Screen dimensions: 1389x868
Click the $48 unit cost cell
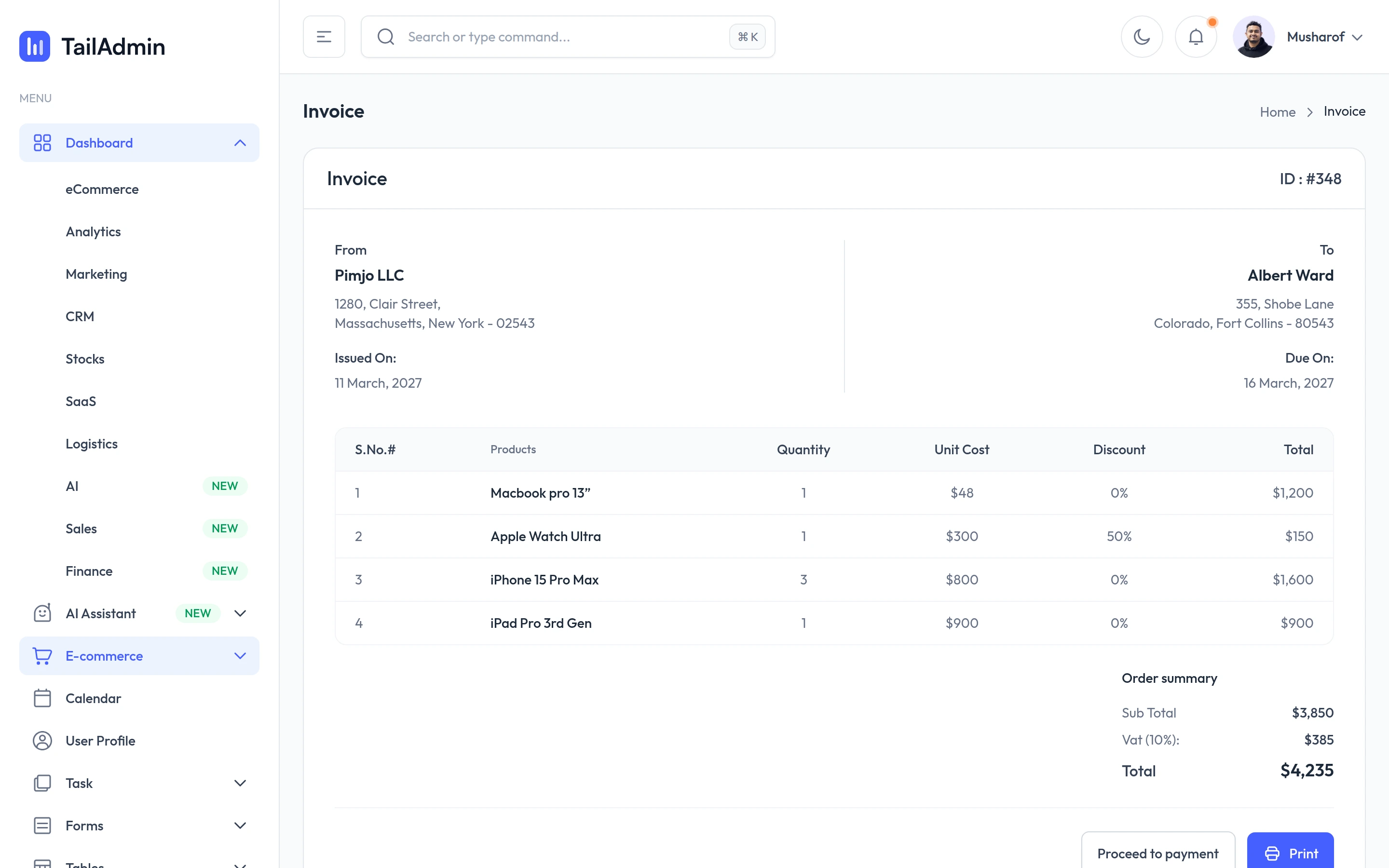962,493
